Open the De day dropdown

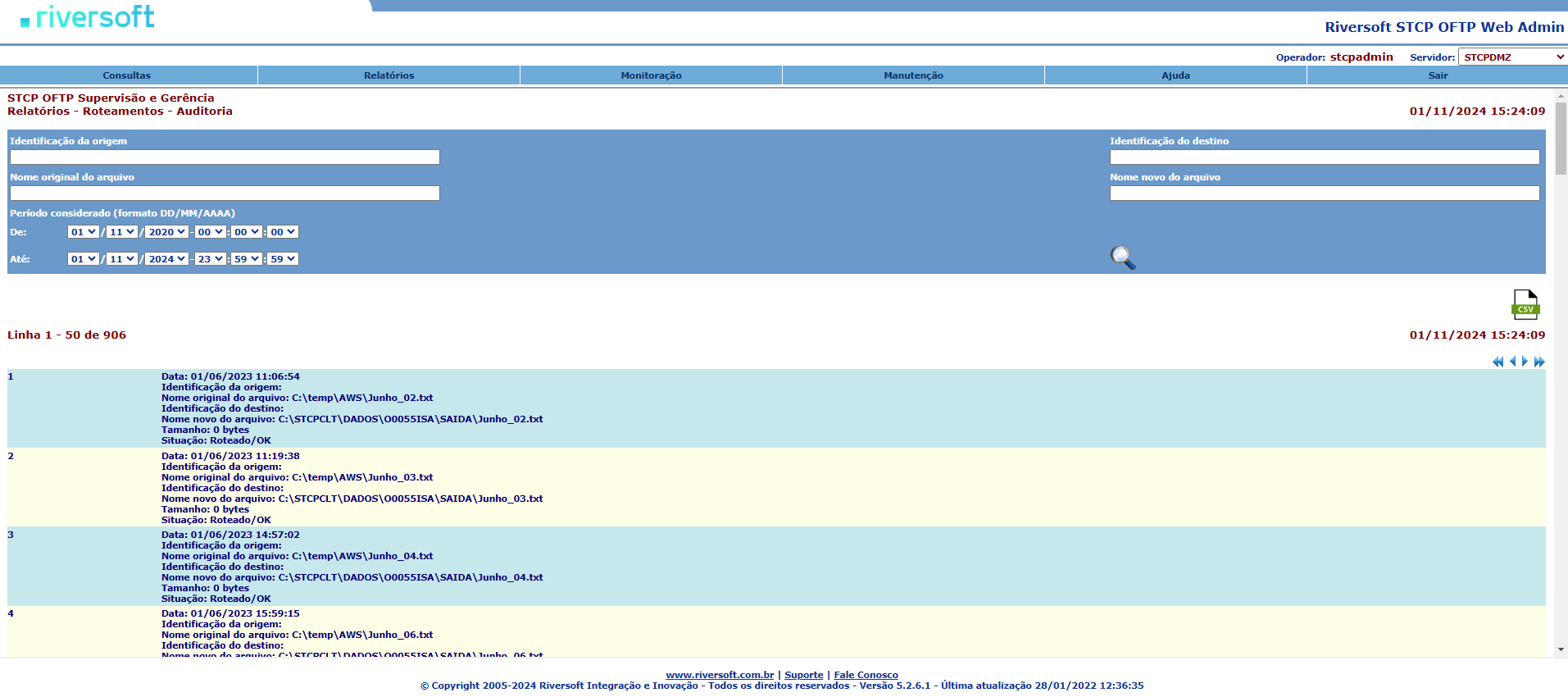84,232
